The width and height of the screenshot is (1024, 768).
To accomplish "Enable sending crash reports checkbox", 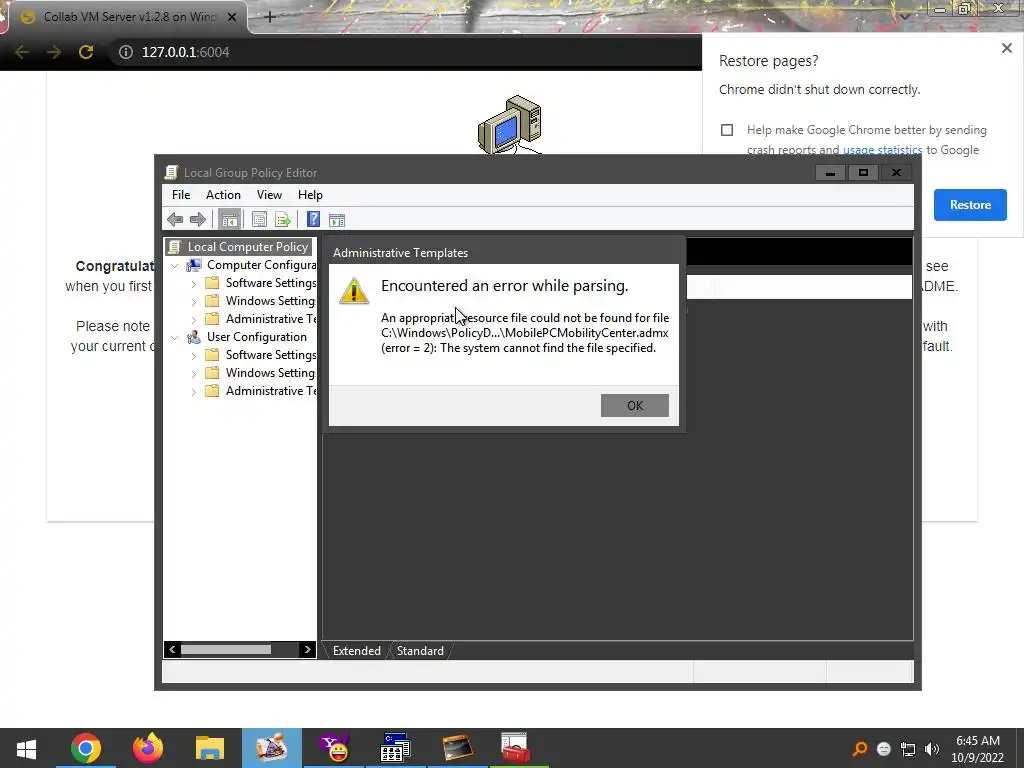I will point(727,130).
